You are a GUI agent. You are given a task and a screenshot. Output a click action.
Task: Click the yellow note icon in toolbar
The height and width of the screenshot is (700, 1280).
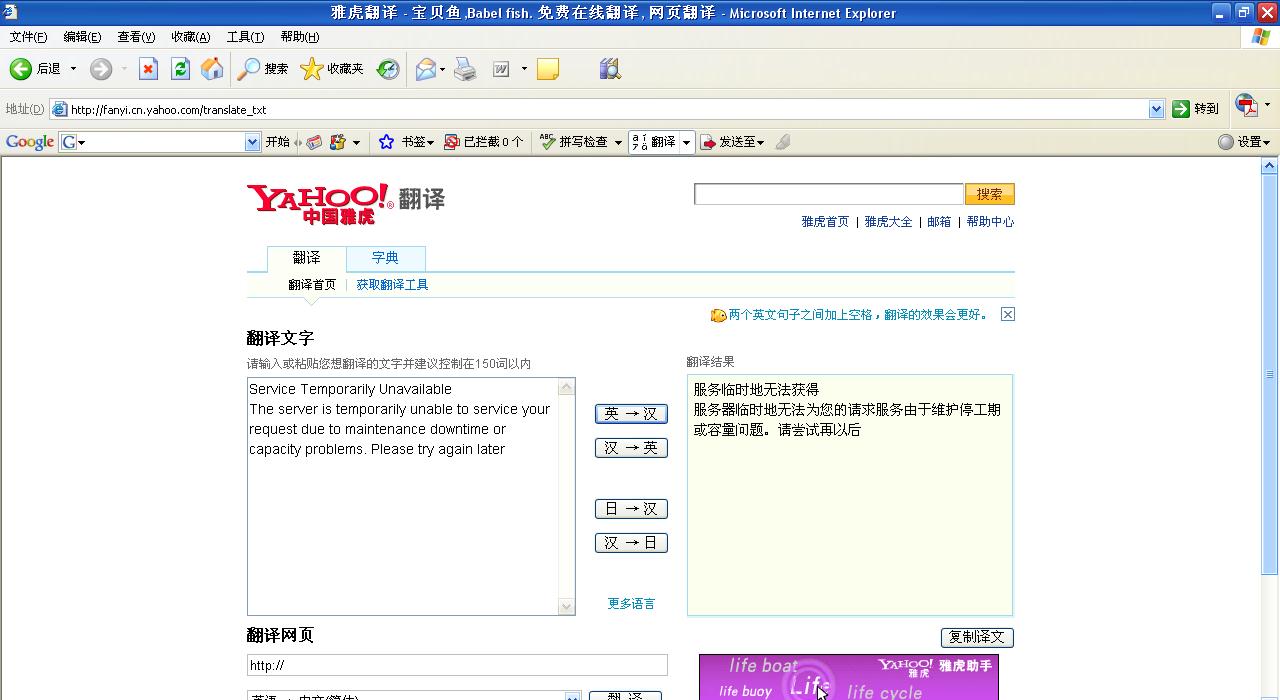click(x=547, y=68)
